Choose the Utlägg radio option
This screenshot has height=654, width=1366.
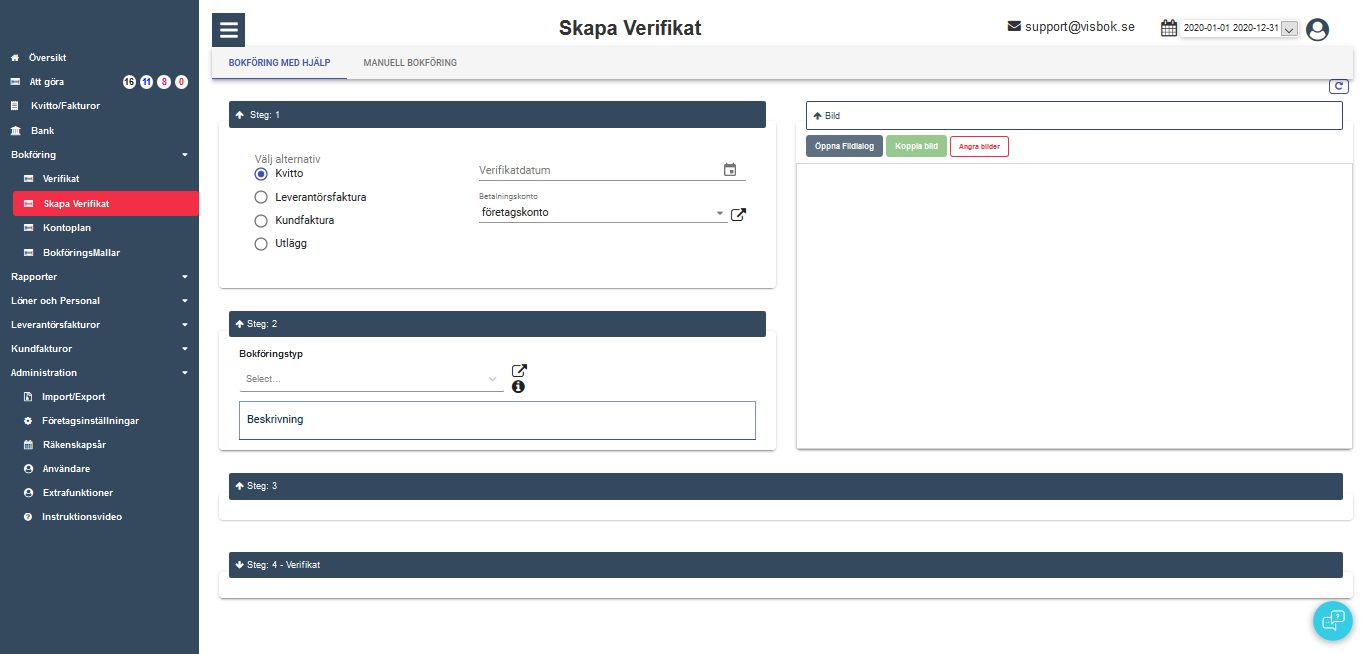tap(261, 243)
